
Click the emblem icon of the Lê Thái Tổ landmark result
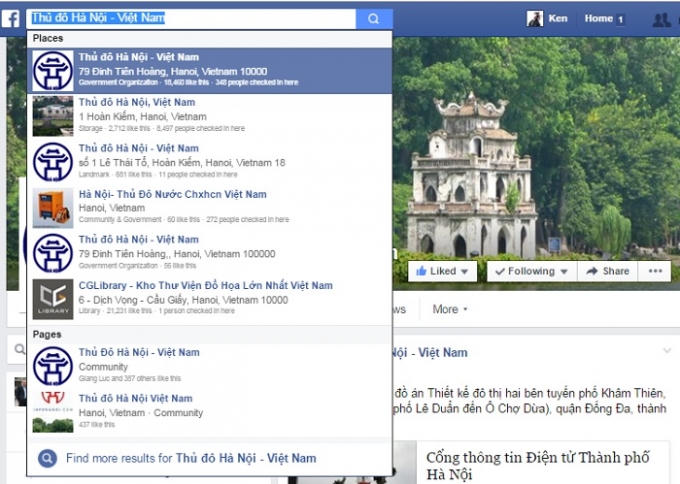click(x=53, y=162)
